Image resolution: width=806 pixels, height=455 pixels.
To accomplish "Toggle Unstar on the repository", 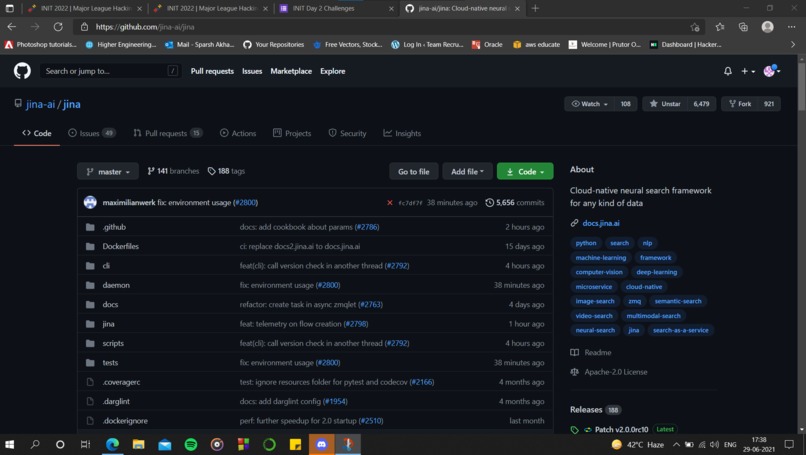I will tap(665, 104).
